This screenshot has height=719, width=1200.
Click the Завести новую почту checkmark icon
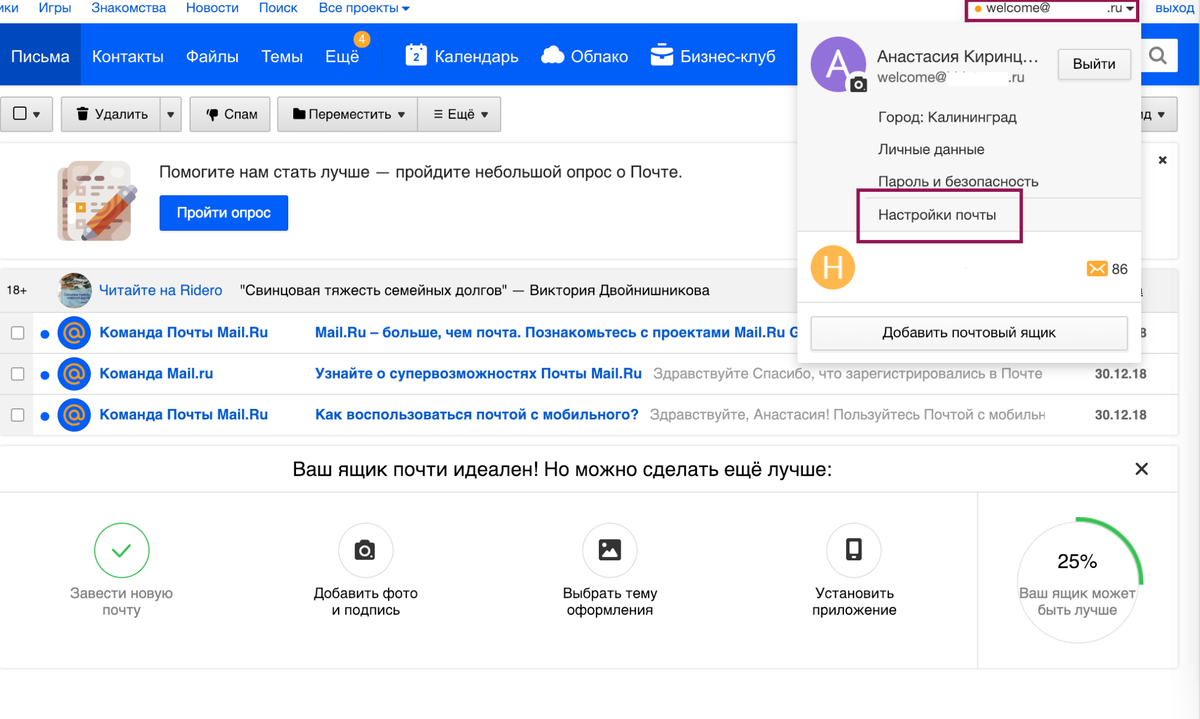tap(121, 549)
